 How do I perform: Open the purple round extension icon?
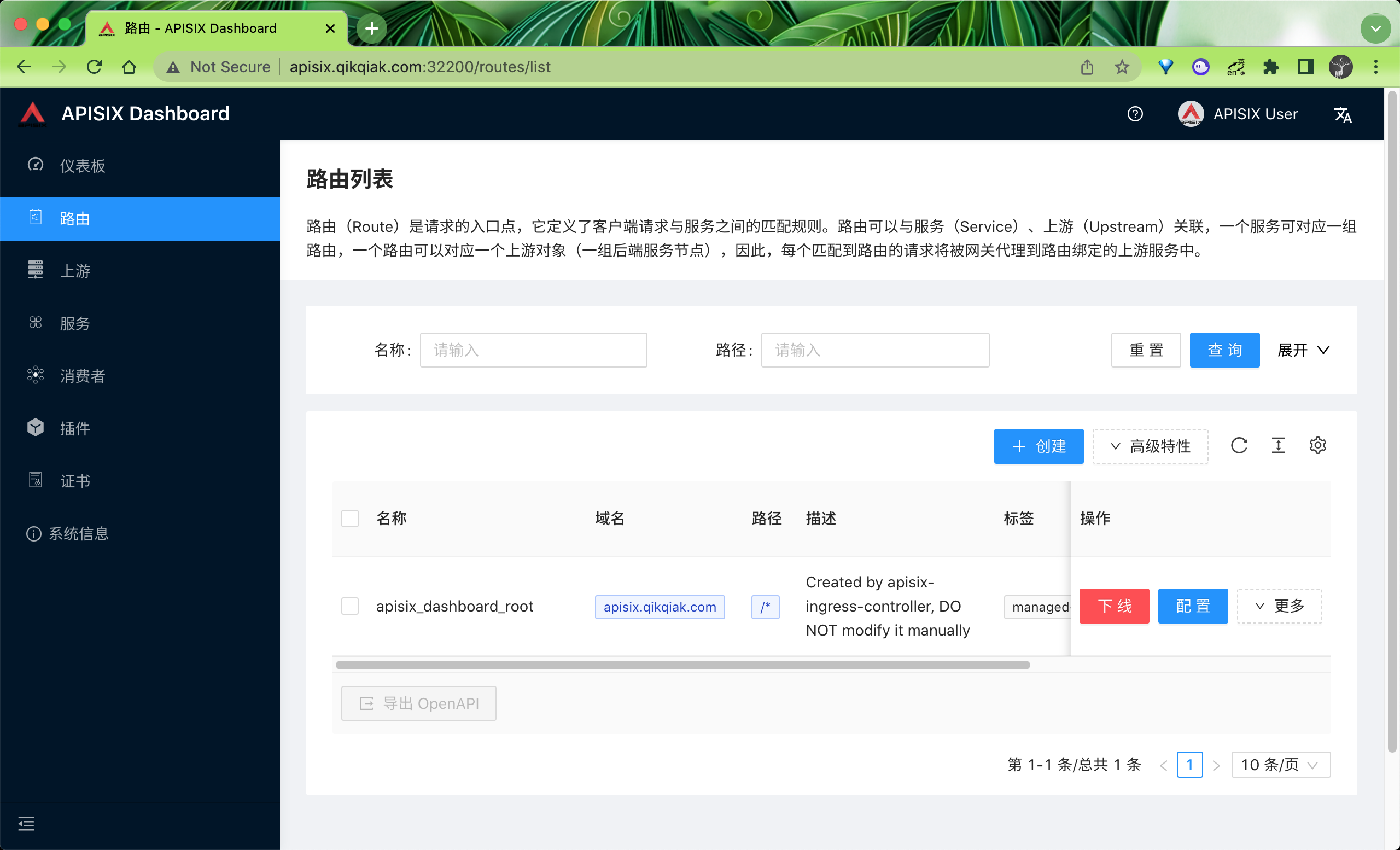click(x=1200, y=67)
